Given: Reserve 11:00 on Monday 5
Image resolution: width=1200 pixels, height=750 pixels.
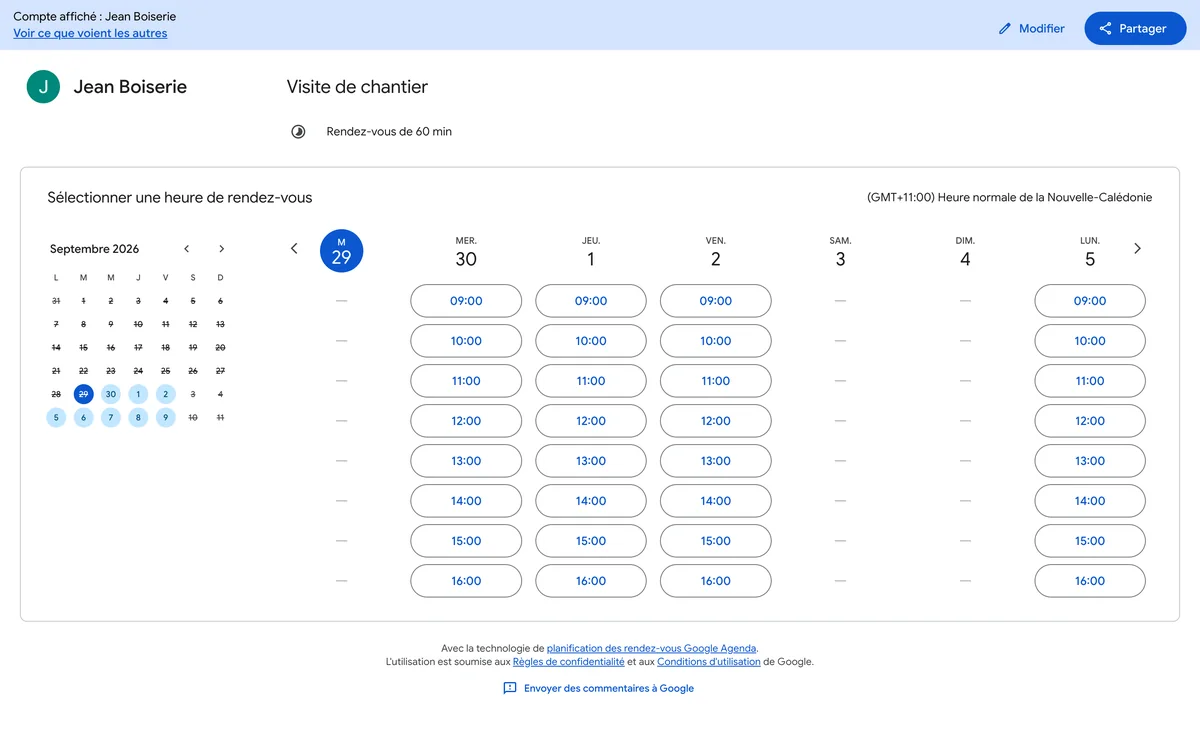Looking at the screenshot, I should coord(1090,381).
